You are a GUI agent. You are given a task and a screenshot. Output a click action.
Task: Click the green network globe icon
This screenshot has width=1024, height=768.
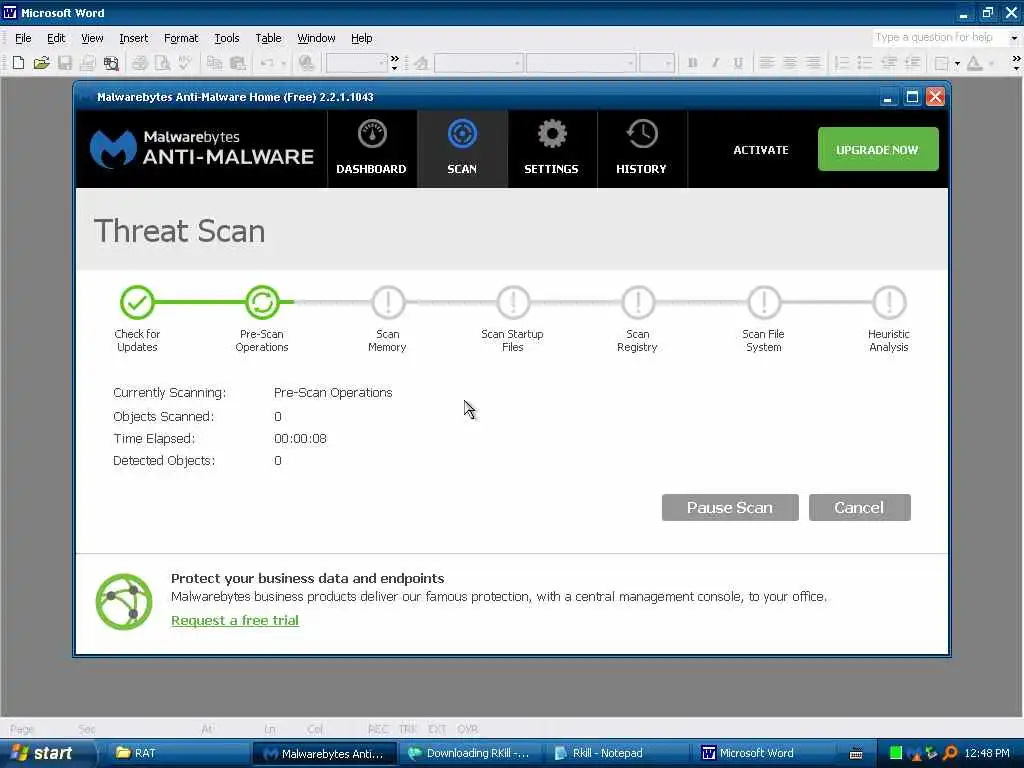[124, 601]
